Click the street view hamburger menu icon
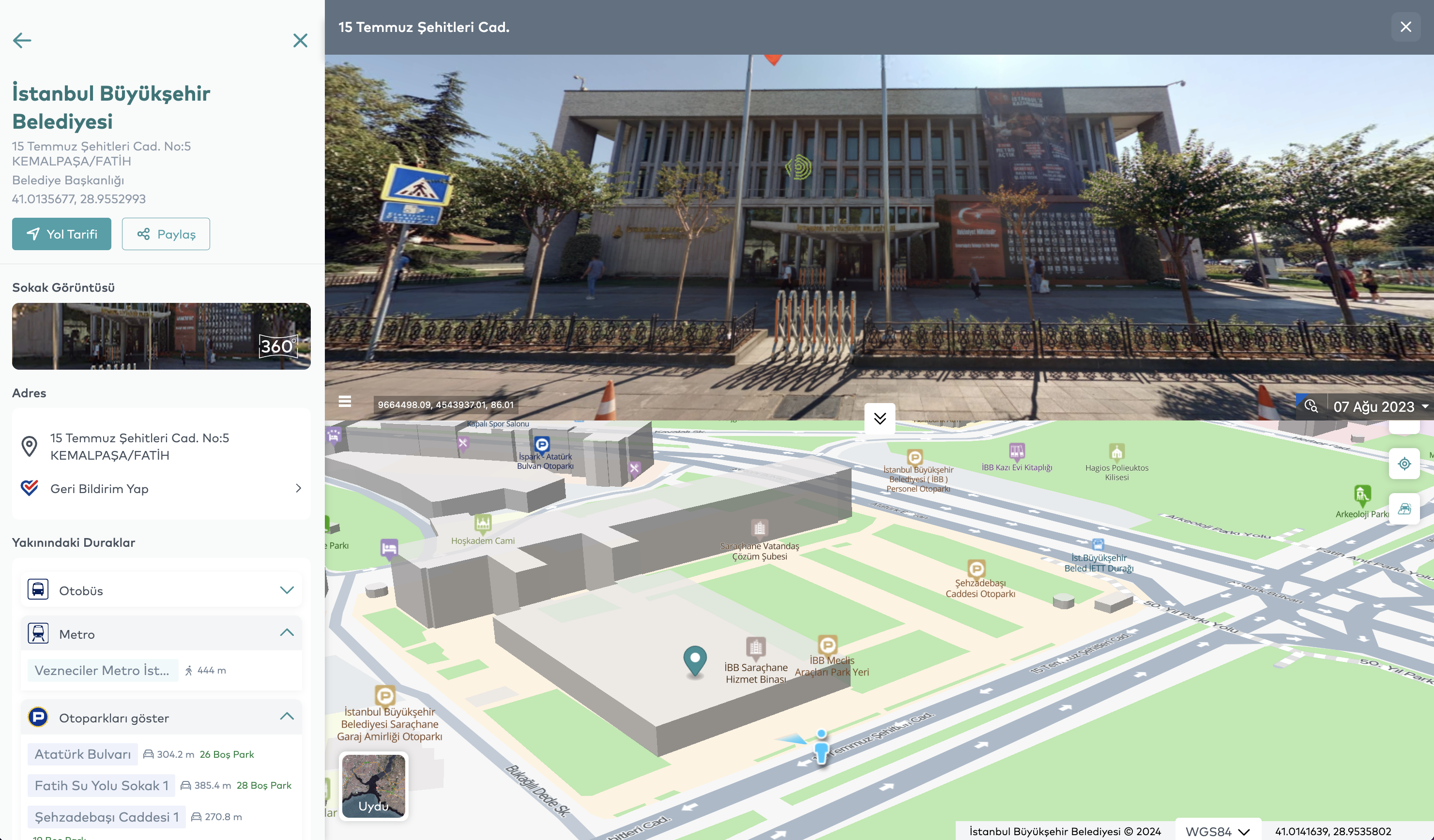 (344, 402)
